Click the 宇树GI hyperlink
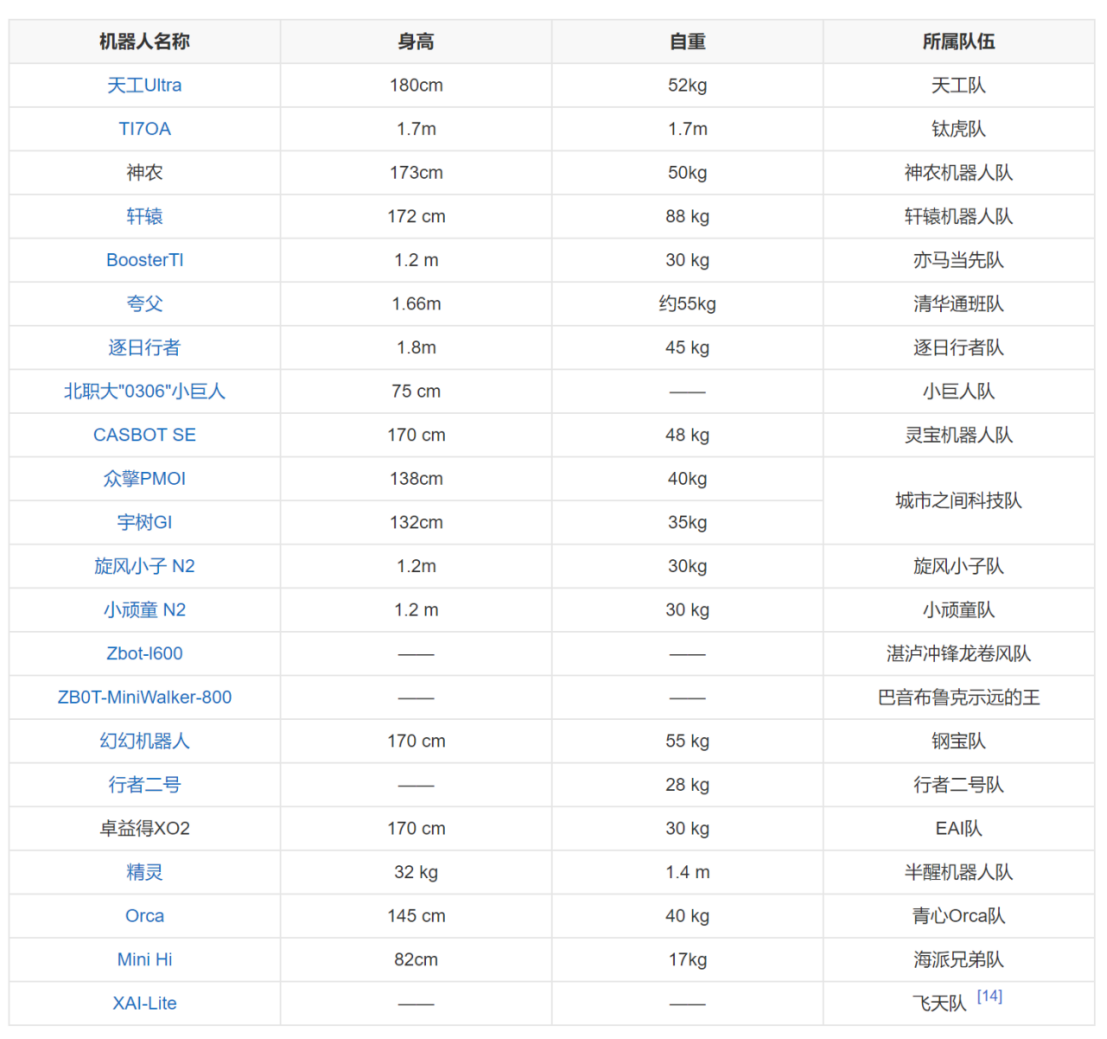The width and height of the screenshot is (1107, 1039). 144,522
